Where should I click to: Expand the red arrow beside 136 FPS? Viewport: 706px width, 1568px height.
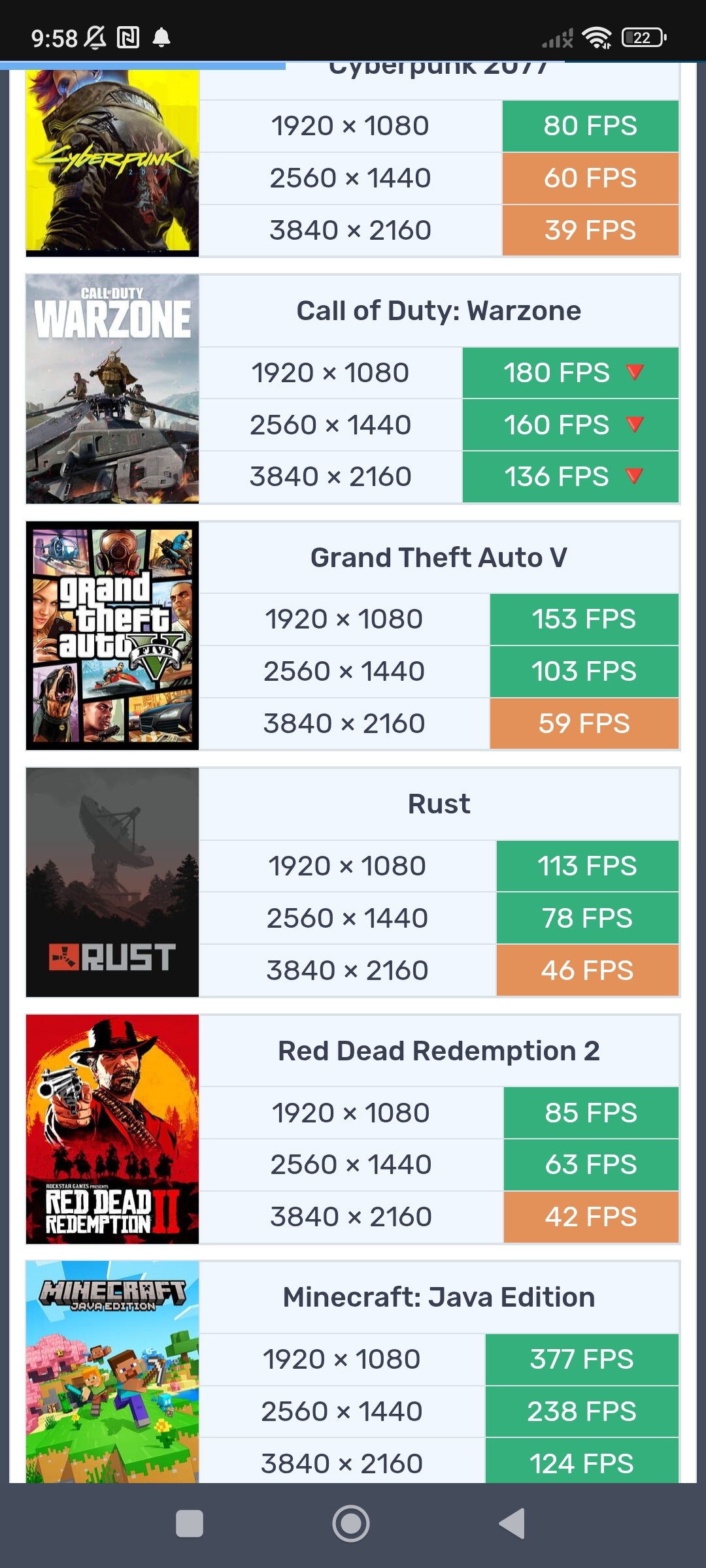coord(635,476)
